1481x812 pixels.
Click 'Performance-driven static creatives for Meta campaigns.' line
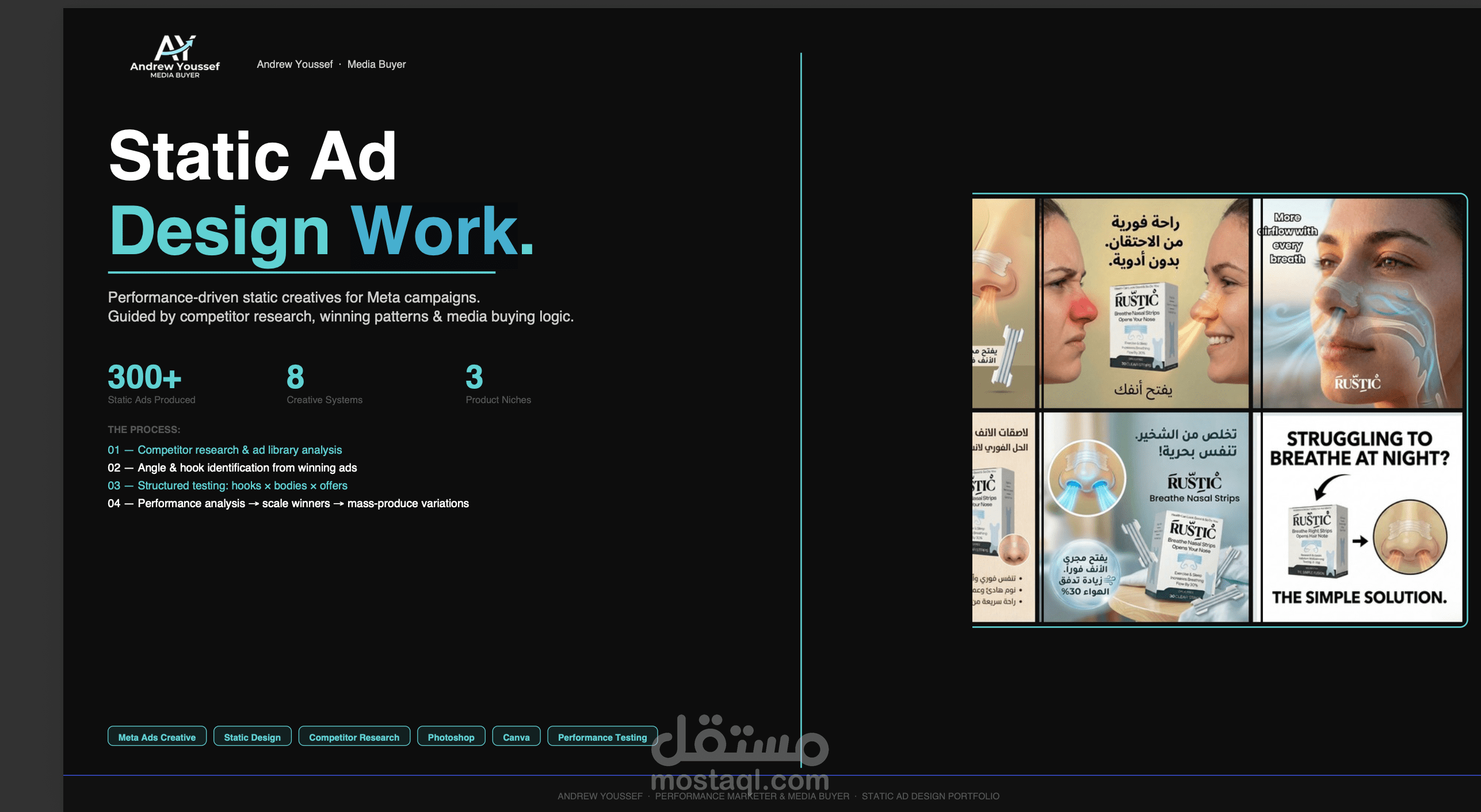[x=294, y=297]
